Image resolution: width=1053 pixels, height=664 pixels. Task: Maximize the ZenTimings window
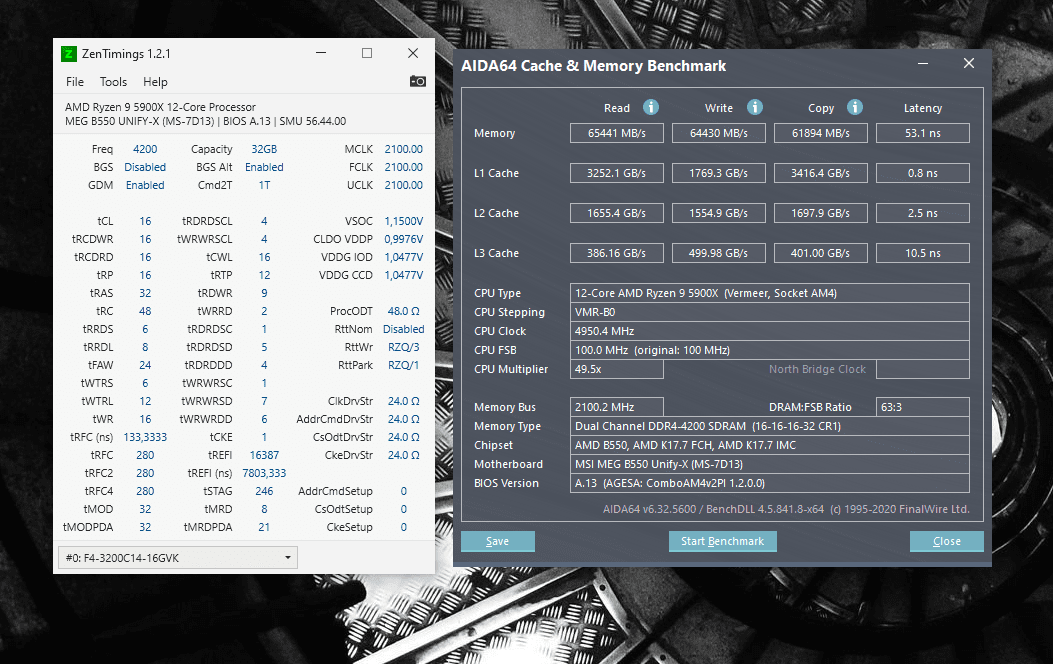point(367,53)
